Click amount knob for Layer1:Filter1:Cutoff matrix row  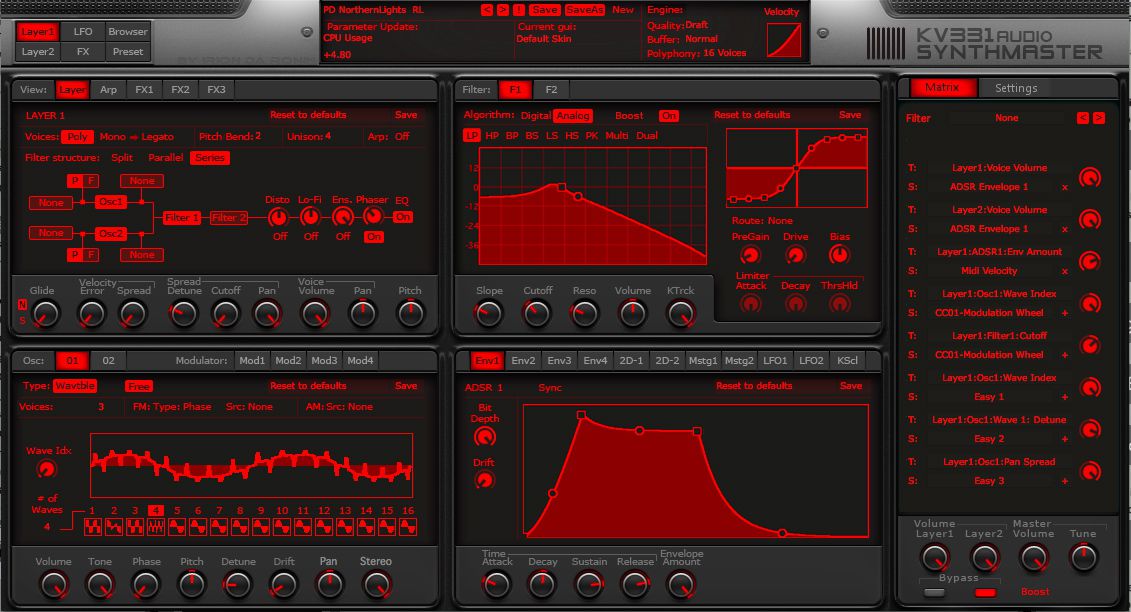pos(1090,345)
